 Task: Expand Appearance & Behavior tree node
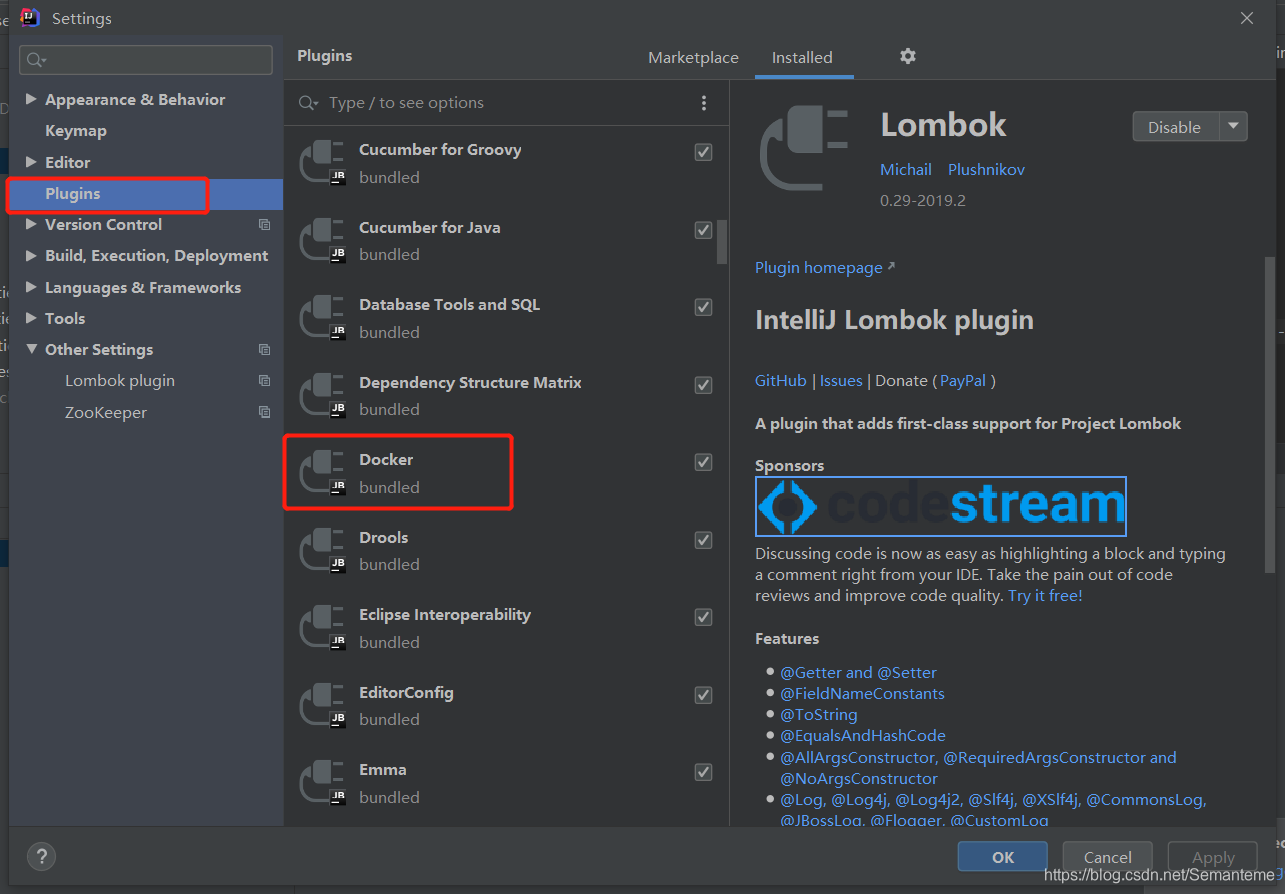(x=31, y=99)
